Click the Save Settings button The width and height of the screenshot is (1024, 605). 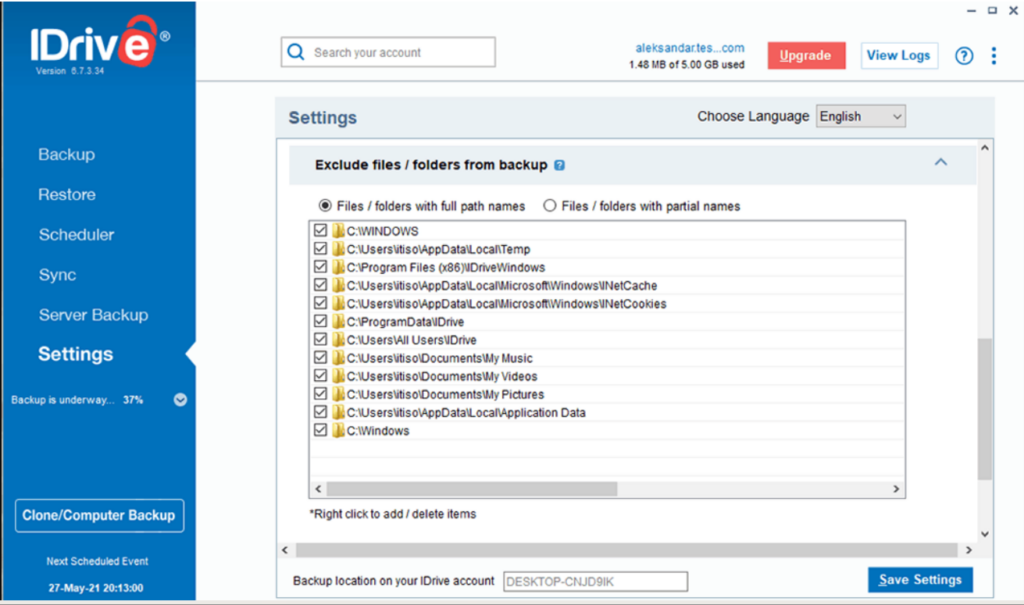pos(919,579)
